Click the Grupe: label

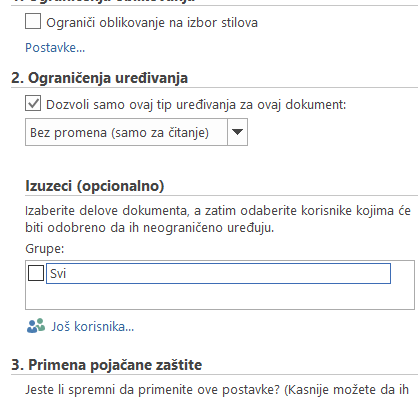[x=45, y=249]
